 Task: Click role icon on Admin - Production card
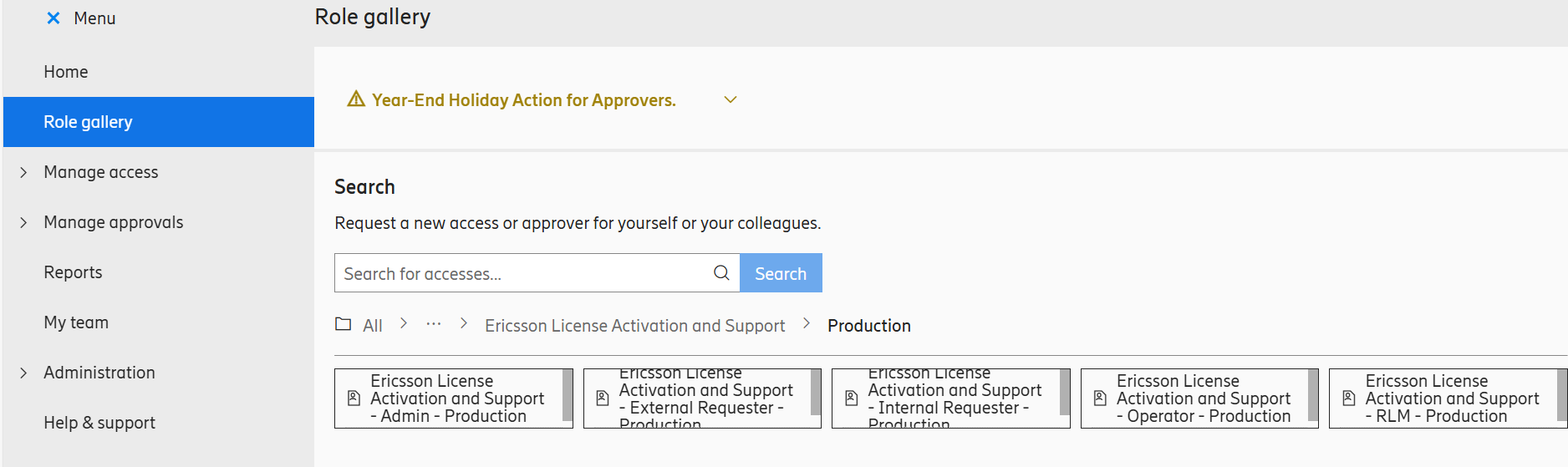click(x=354, y=398)
